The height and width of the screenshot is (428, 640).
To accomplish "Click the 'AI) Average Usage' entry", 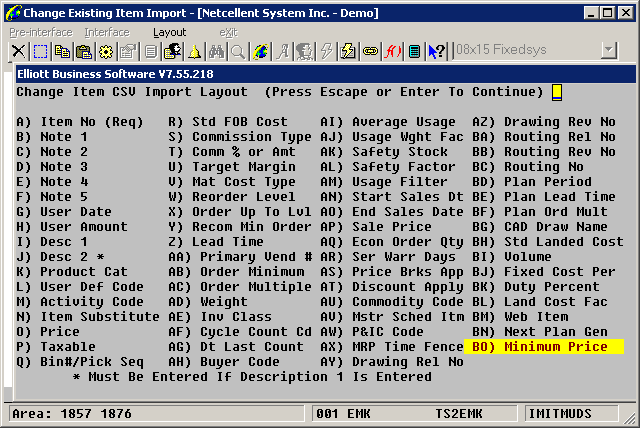I will (x=388, y=122).
